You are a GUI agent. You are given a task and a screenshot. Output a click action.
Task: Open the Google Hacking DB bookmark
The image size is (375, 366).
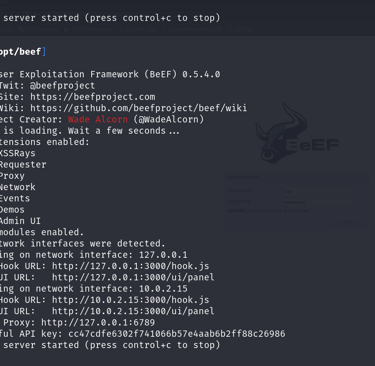pyautogui.click(x=192, y=29)
